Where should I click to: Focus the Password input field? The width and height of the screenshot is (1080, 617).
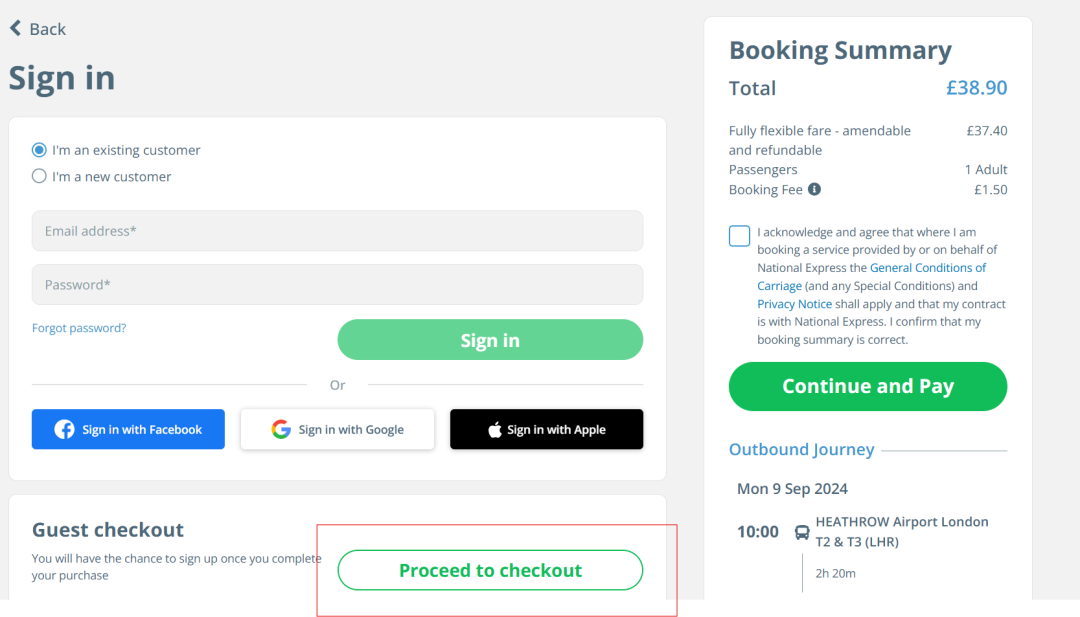(x=337, y=285)
